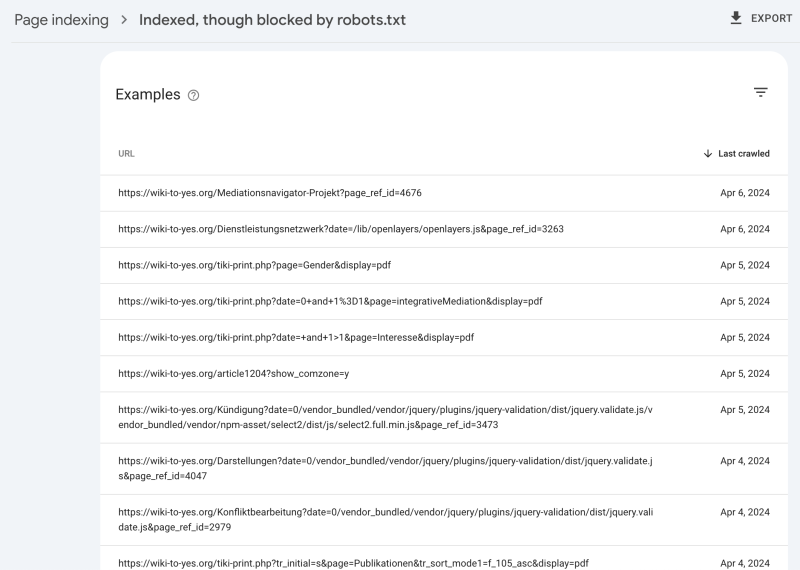Image resolution: width=800 pixels, height=570 pixels.
Task: Click the Export download icon
Action: click(x=737, y=18)
